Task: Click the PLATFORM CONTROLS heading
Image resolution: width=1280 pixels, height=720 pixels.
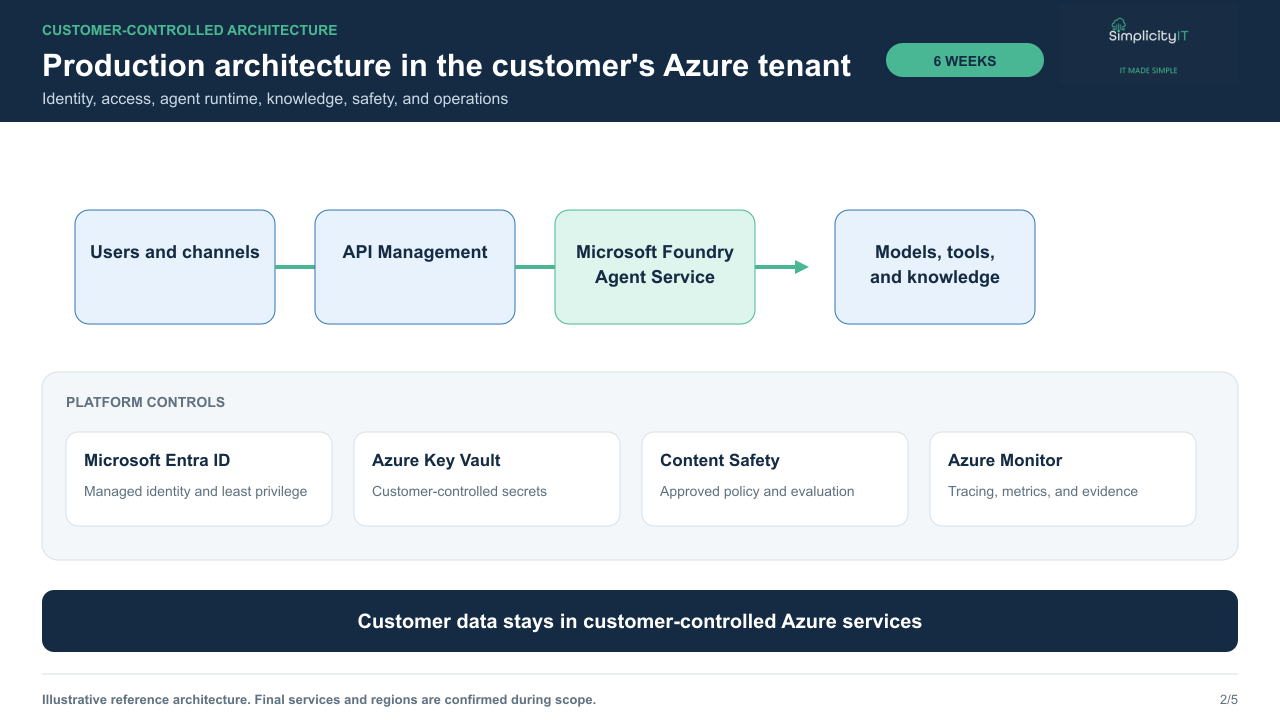Action: [145, 402]
